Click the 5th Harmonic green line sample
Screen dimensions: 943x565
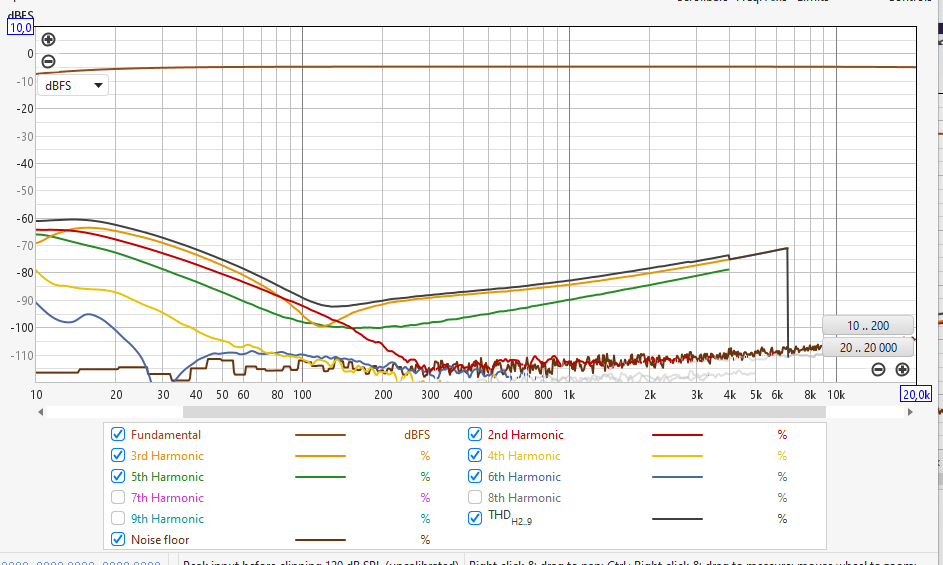[320, 477]
